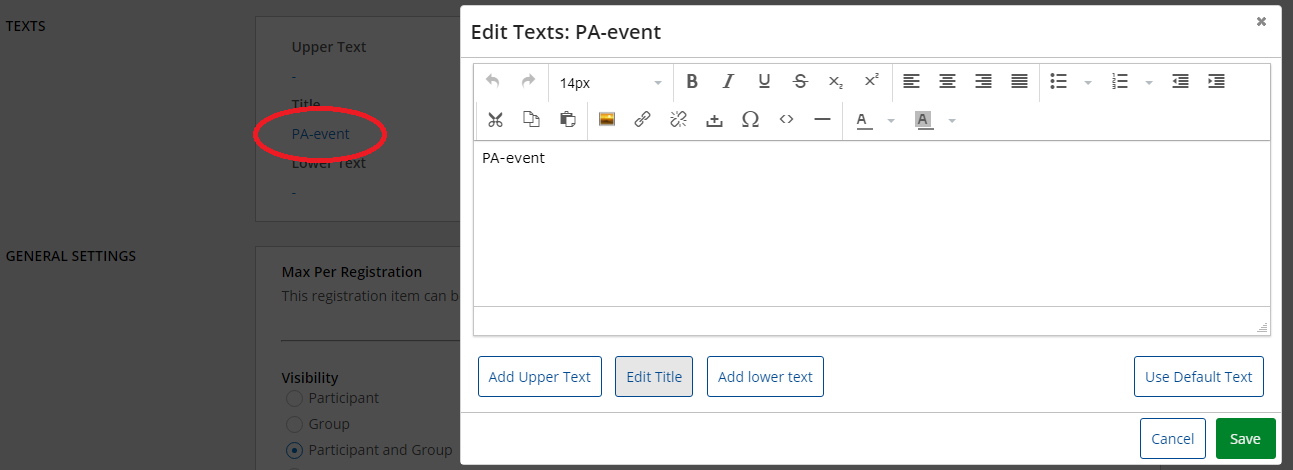Toggle bold formatting in the editor
The width and height of the screenshot is (1293, 470).
(692, 82)
